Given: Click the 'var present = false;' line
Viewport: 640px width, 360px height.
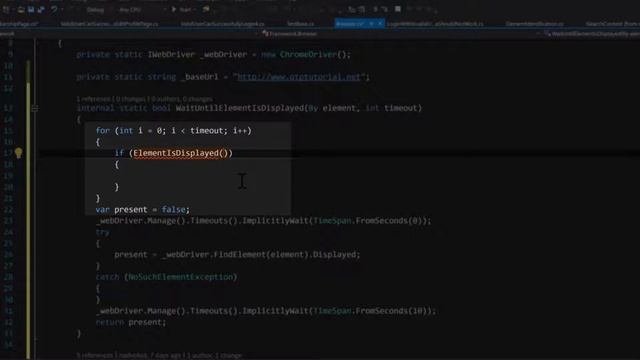Looking at the screenshot, I should click(142, 209).
